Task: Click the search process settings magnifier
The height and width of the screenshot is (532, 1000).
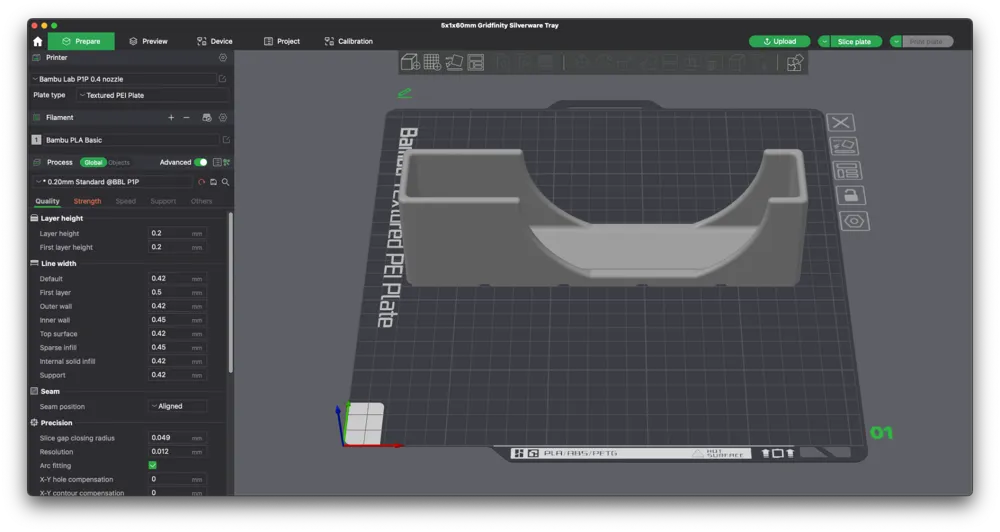Action: [226, 182]
